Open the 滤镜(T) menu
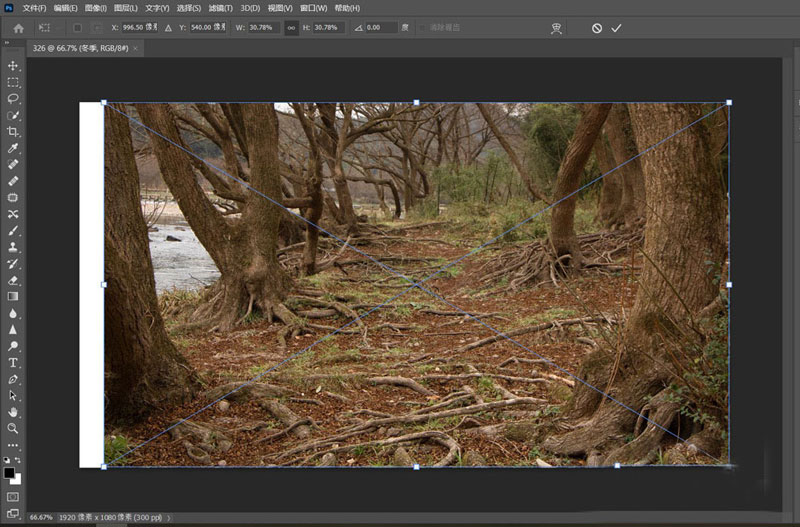 coord(221,8)
